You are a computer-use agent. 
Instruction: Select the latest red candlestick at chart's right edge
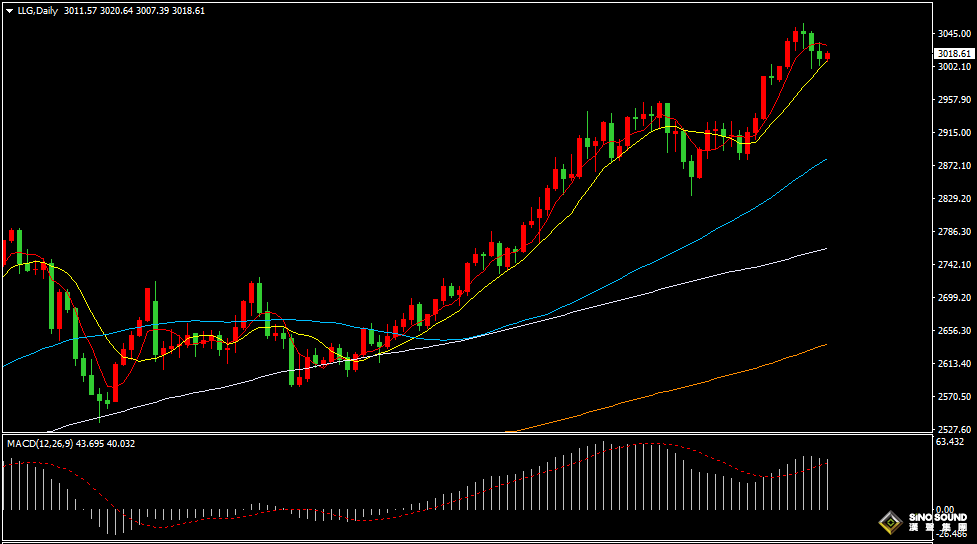click(827, 57)
